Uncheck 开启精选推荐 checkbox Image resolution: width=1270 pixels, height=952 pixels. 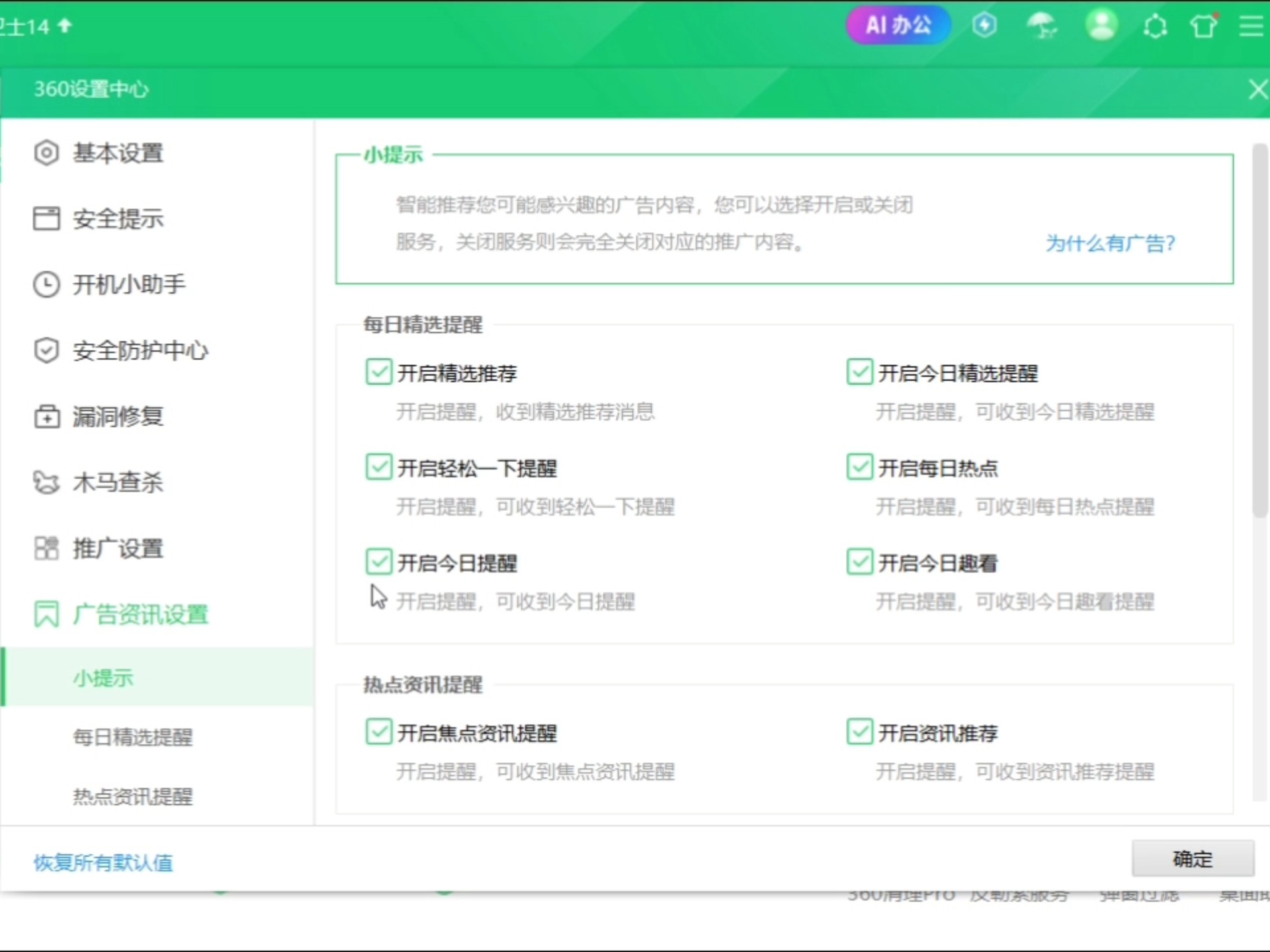[x=378, y=372]
